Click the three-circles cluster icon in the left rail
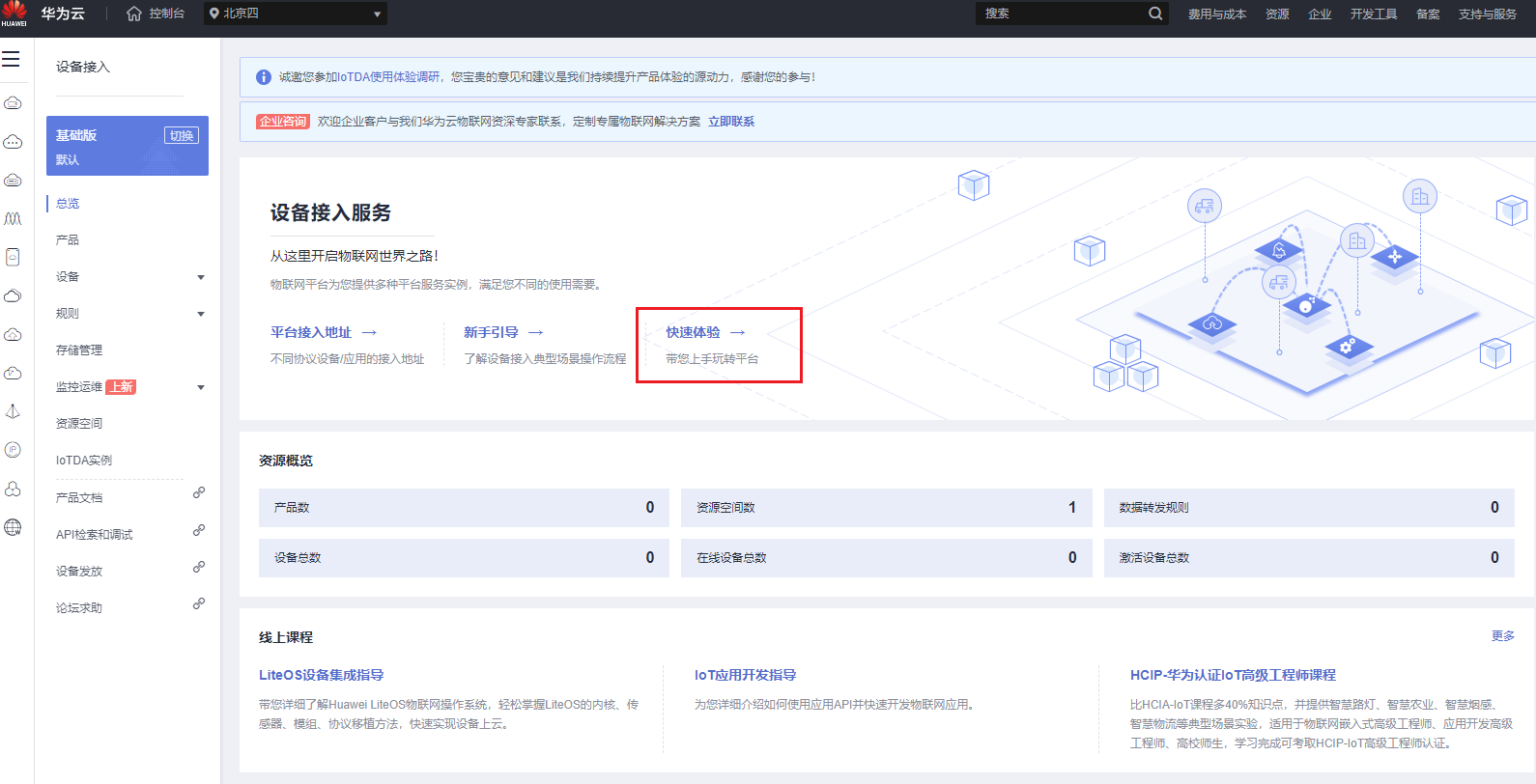 (x=13, y=489)
